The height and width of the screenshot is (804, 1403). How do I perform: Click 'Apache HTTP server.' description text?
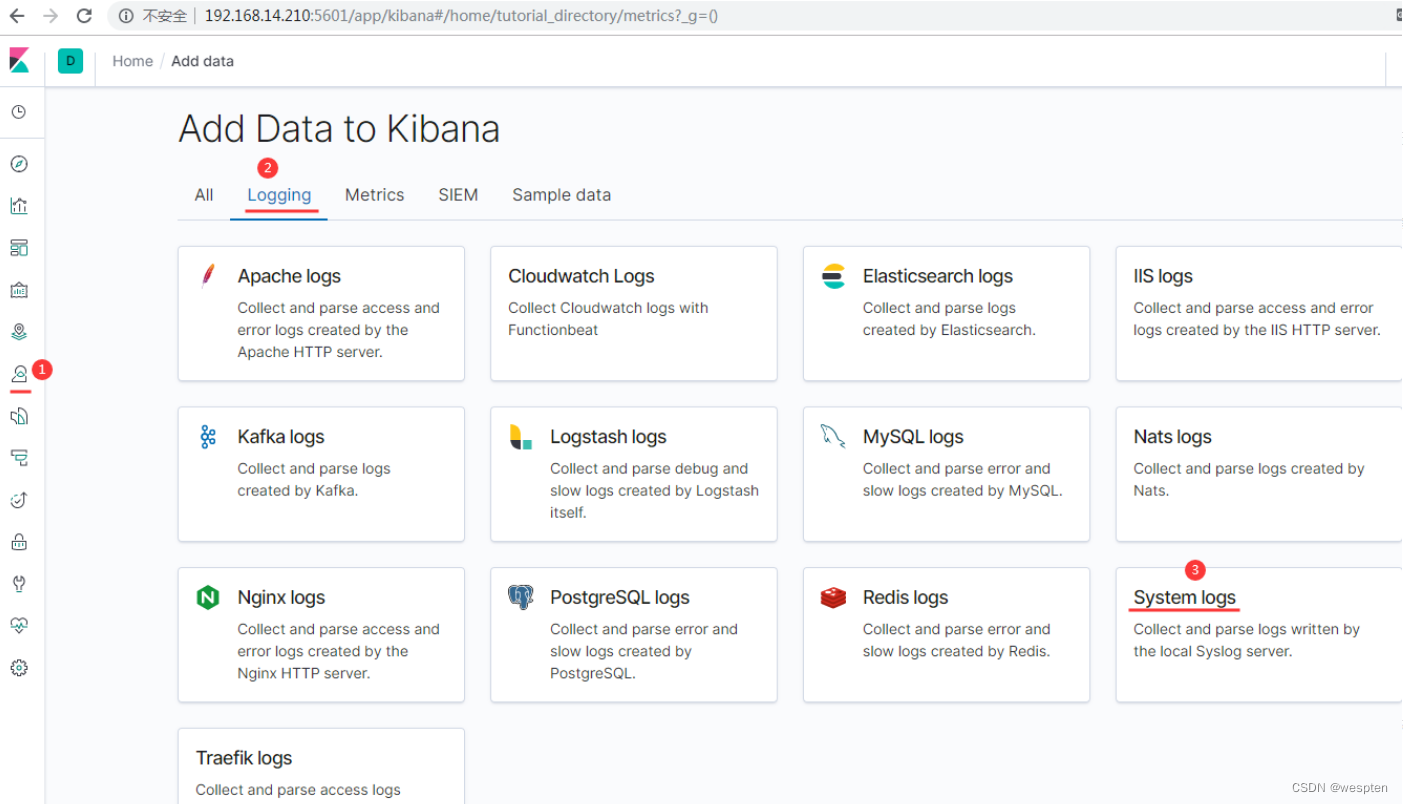click(310, 352)
